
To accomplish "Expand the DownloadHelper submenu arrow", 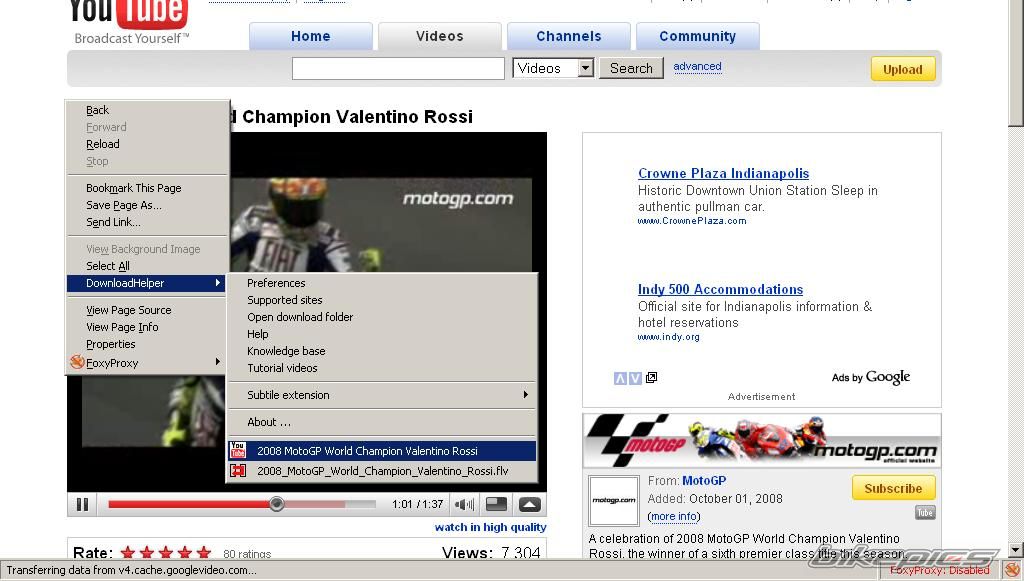I will (x=217, y=283).
